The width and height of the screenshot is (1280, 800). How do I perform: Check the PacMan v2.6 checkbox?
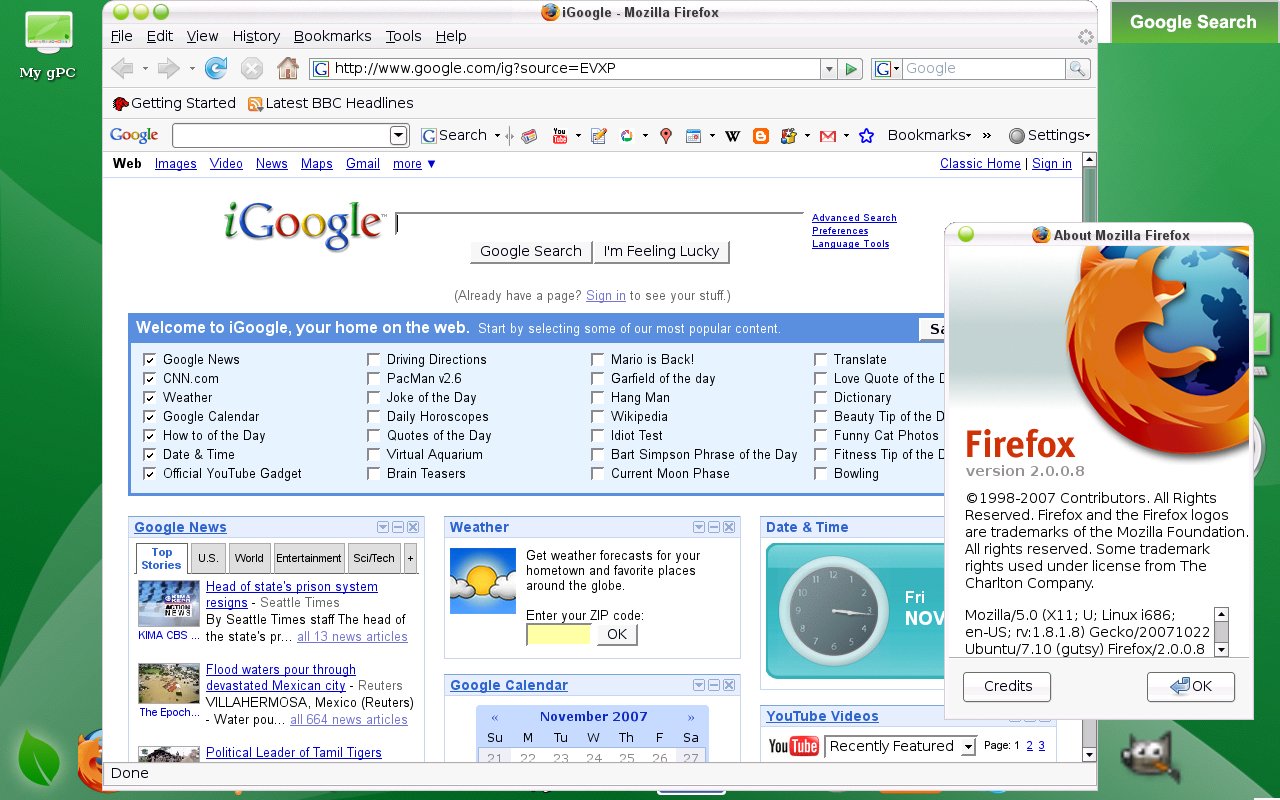point(374,379)
